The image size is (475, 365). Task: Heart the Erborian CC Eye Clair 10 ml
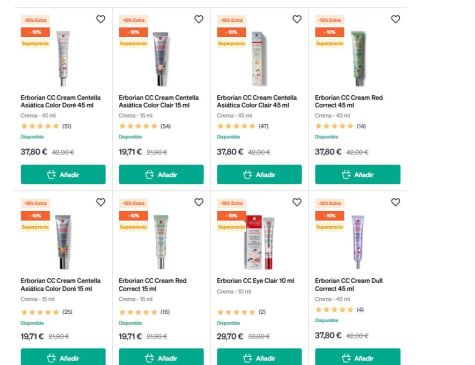297,202
